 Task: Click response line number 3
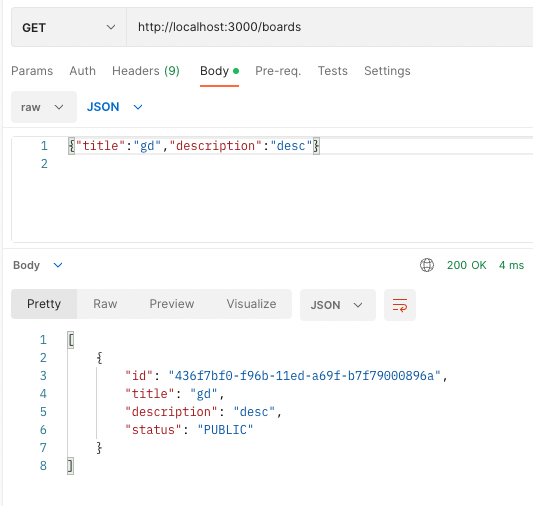coord(43,376)
